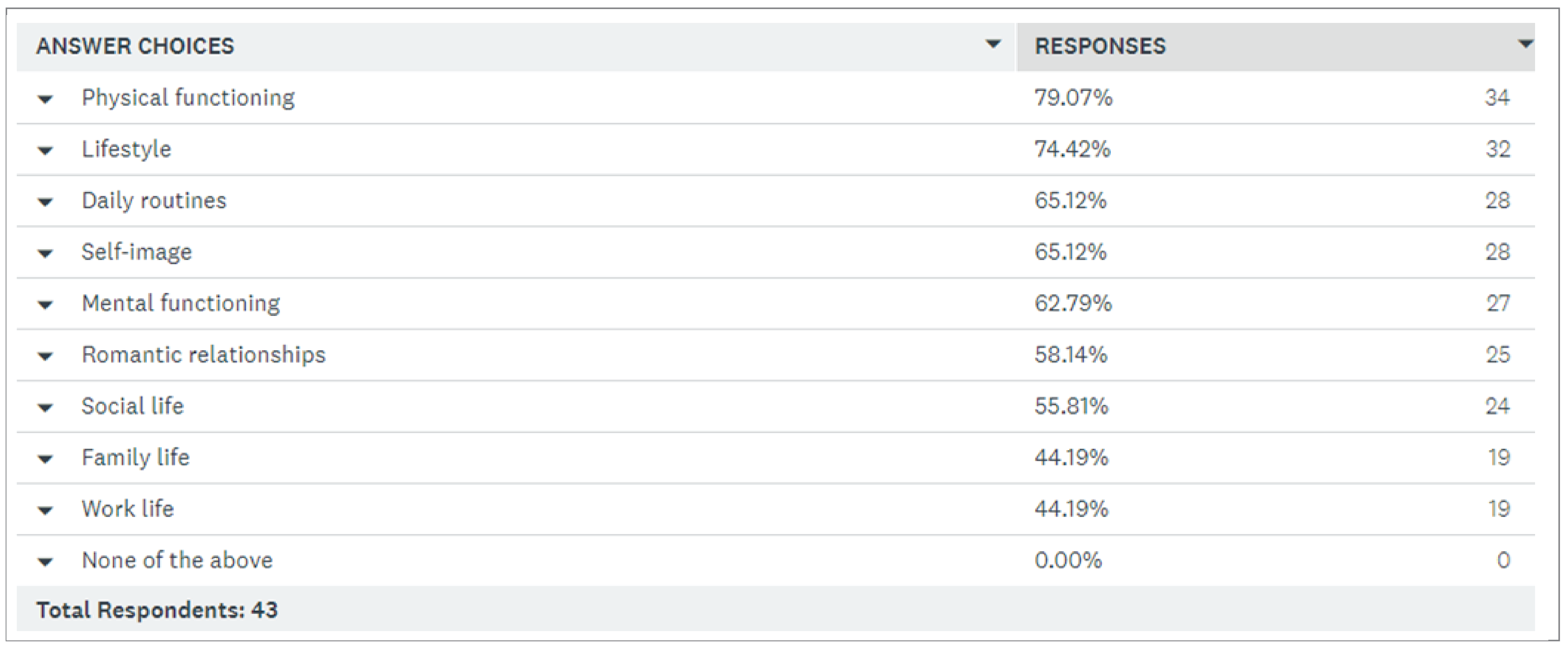Select the Romantic relationships answer label
Image resolution: width=1568 pixels, height=649 pixels.
point(203,355)
